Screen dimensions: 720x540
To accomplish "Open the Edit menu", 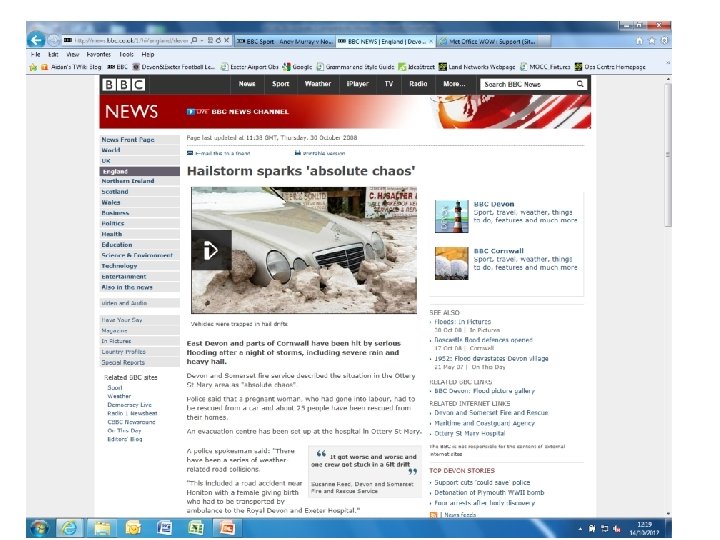I will [x=53, y=54].
